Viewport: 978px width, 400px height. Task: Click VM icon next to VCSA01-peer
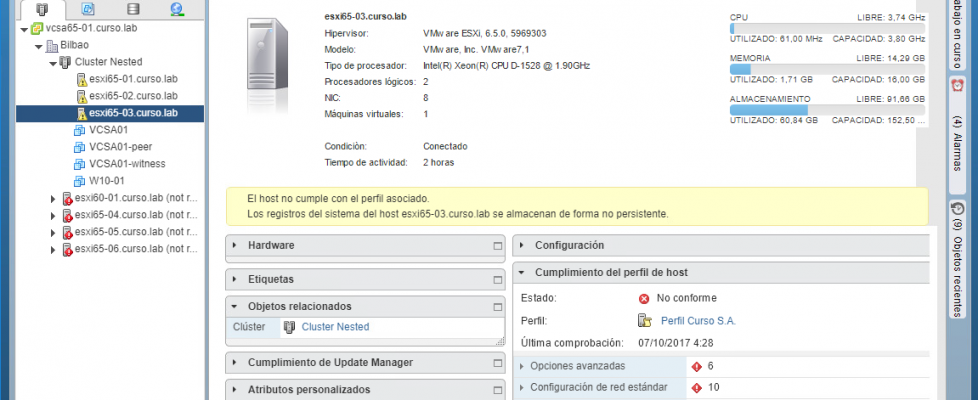(x=79, y=147)
